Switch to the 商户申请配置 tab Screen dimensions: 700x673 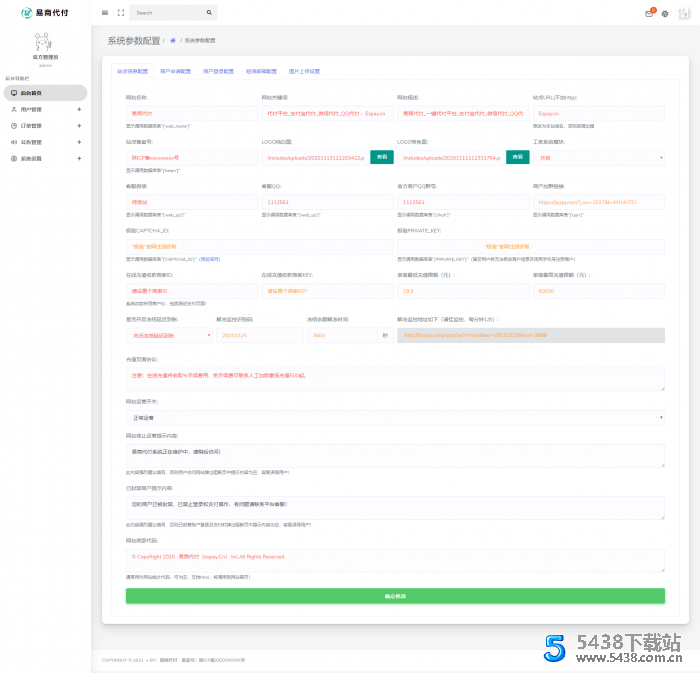pos(178,72)
